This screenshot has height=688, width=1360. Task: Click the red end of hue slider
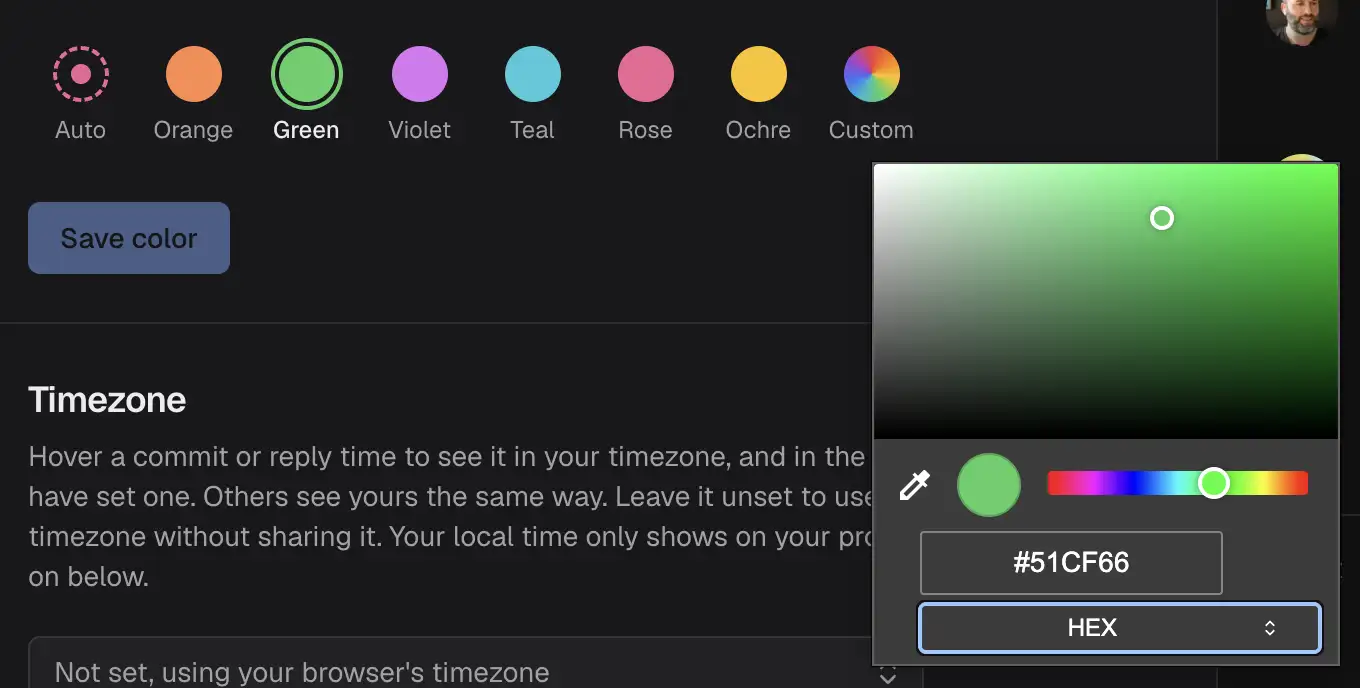click(x=1054, y=484)
